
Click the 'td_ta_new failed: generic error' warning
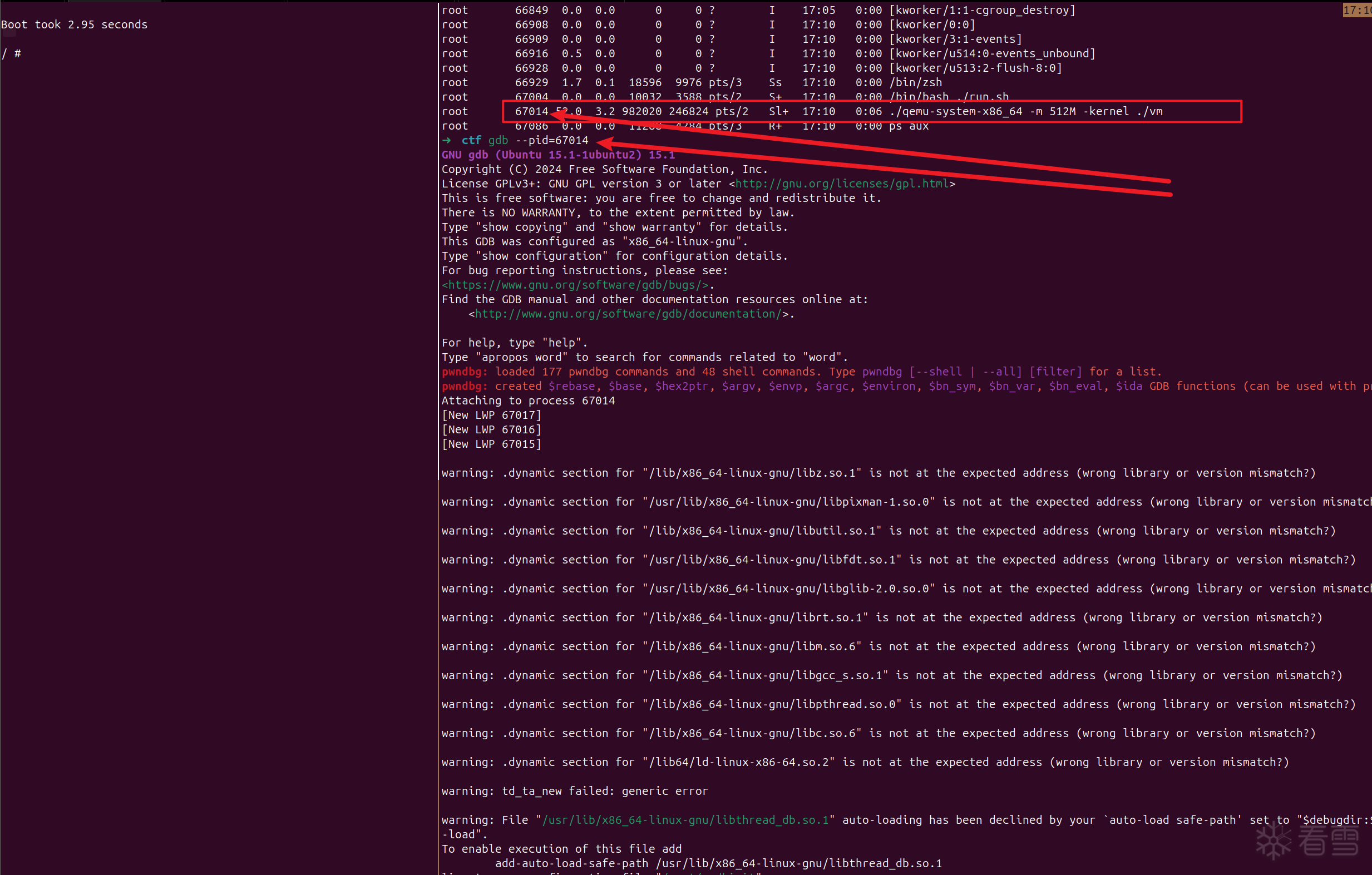[x=574, y=790]
